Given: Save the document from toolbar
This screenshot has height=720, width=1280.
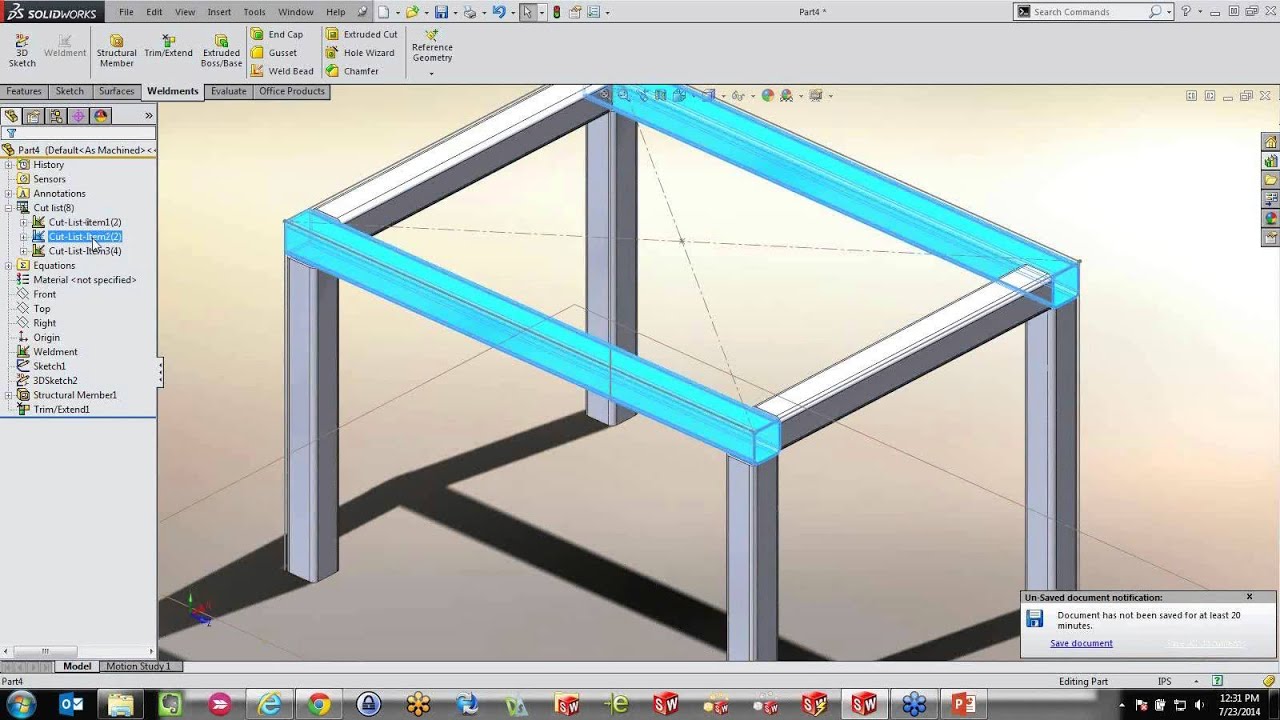Looking at the screenshot, I should 441,12.
